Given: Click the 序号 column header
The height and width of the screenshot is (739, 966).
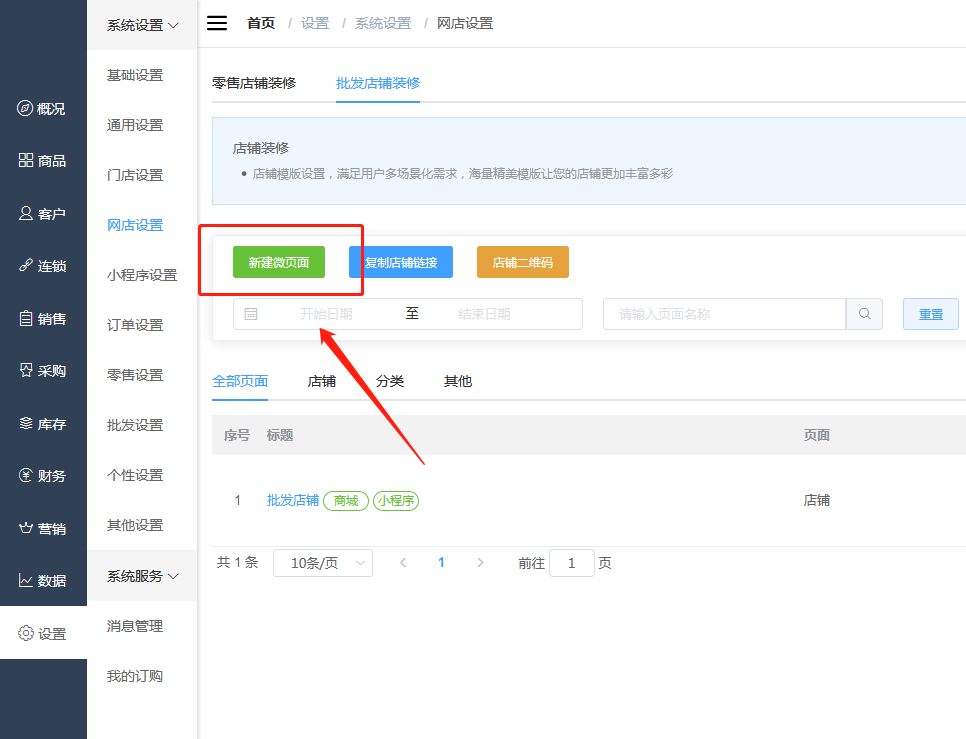Looking at the screenshot, I should (x=237, y=435).
